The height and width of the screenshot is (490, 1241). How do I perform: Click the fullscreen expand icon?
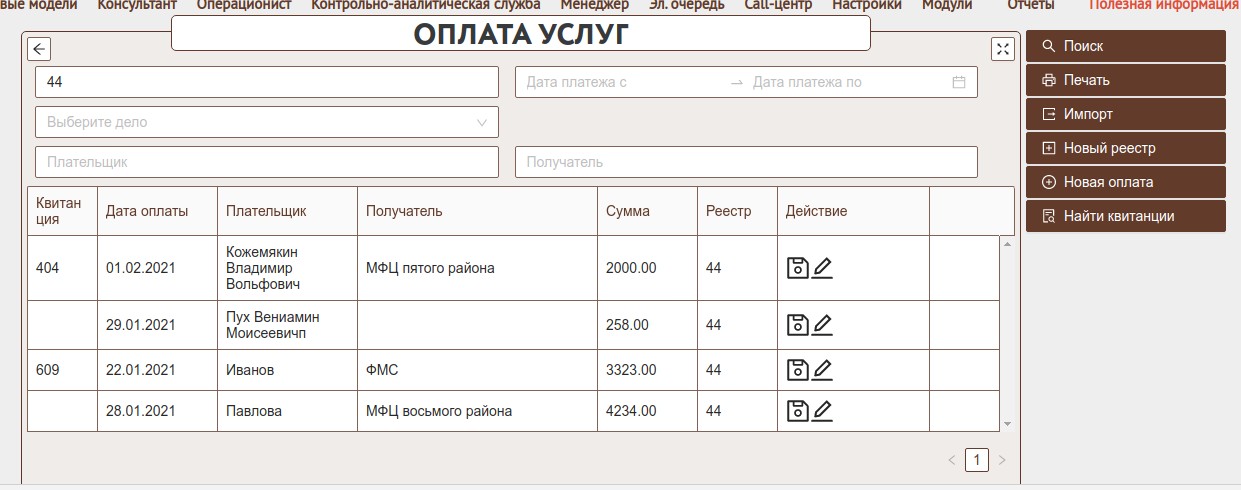tap(1003, 49)
